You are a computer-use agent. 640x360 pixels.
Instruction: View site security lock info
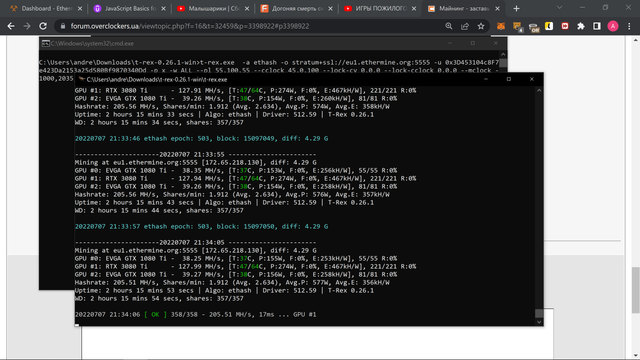pos(62,26)
